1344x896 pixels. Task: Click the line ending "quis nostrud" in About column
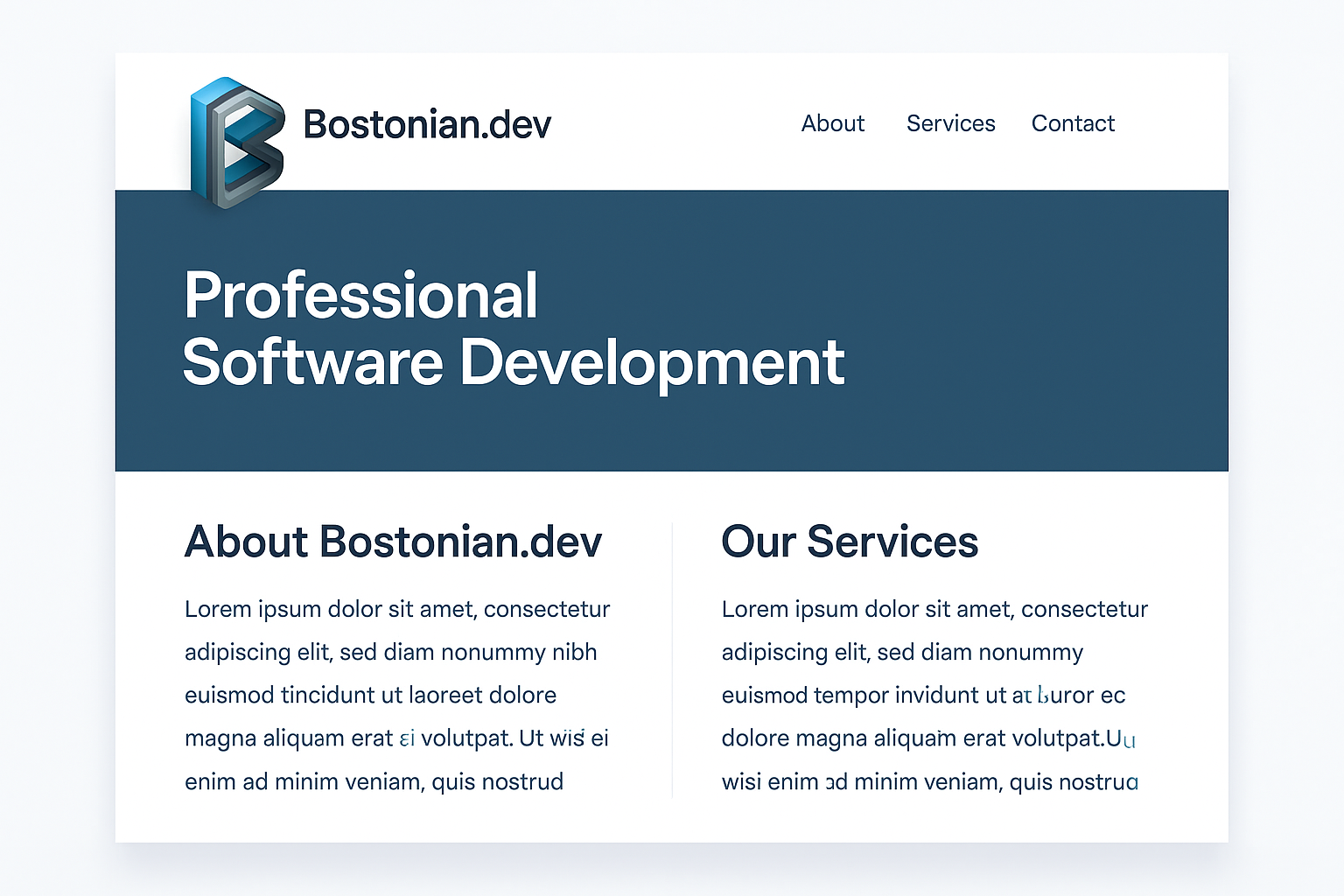[374, 781]
